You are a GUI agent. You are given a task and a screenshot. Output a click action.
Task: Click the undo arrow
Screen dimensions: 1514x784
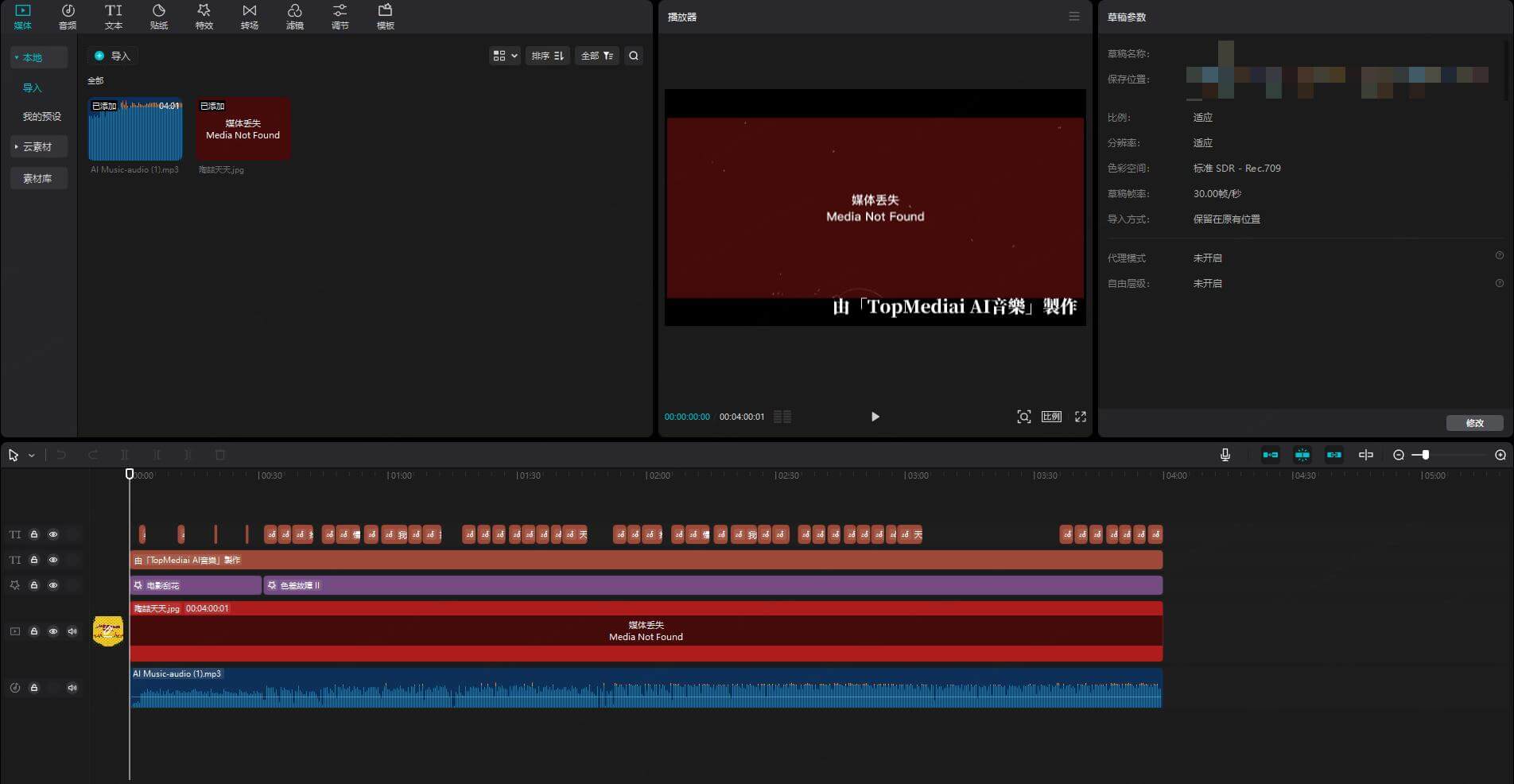(61, 455)
